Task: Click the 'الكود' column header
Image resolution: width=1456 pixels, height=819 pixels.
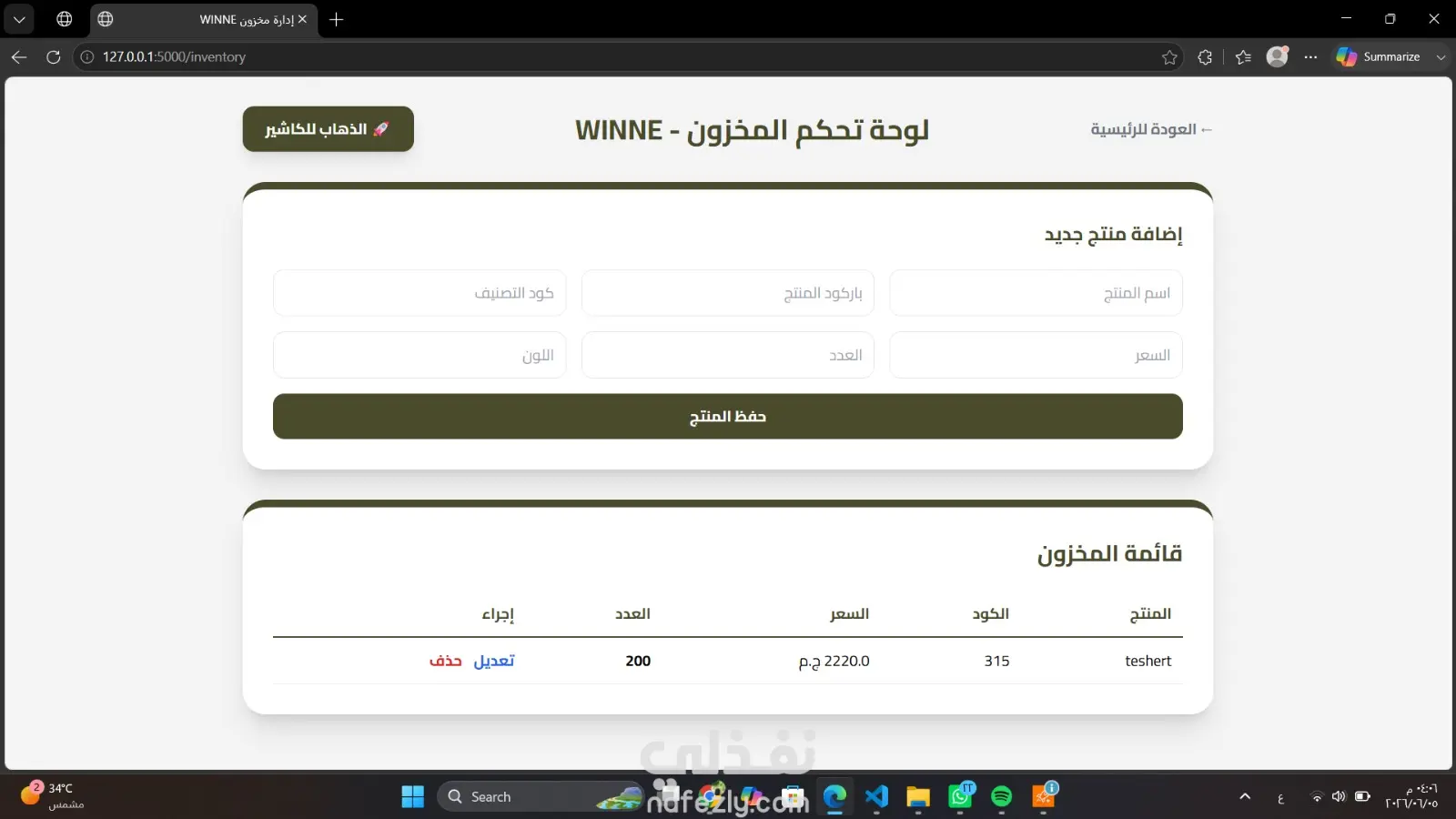Action: pos(991,614)
